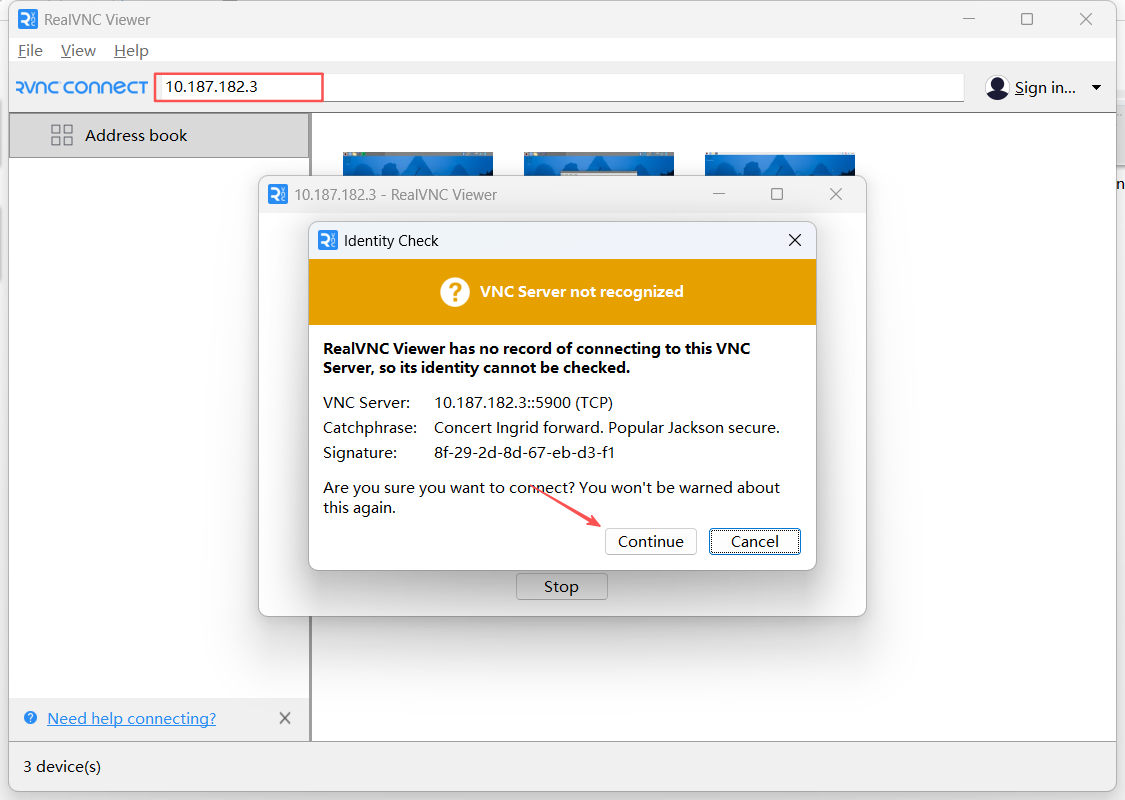
Task: Click Cancel in Identity Check dialog
Action: [755, 542]
